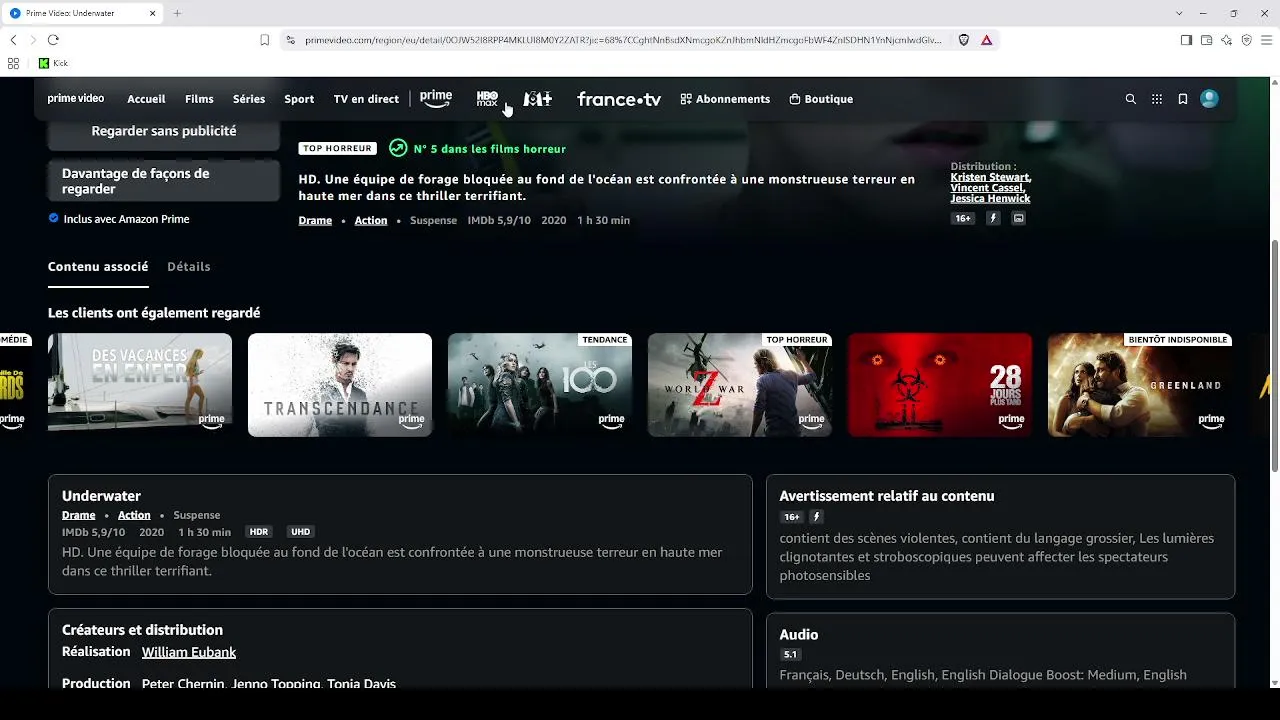The height and width of the screenshot is (720, 1280).
Task: Click the 5.1 audio badge
Action: point(790,654)
